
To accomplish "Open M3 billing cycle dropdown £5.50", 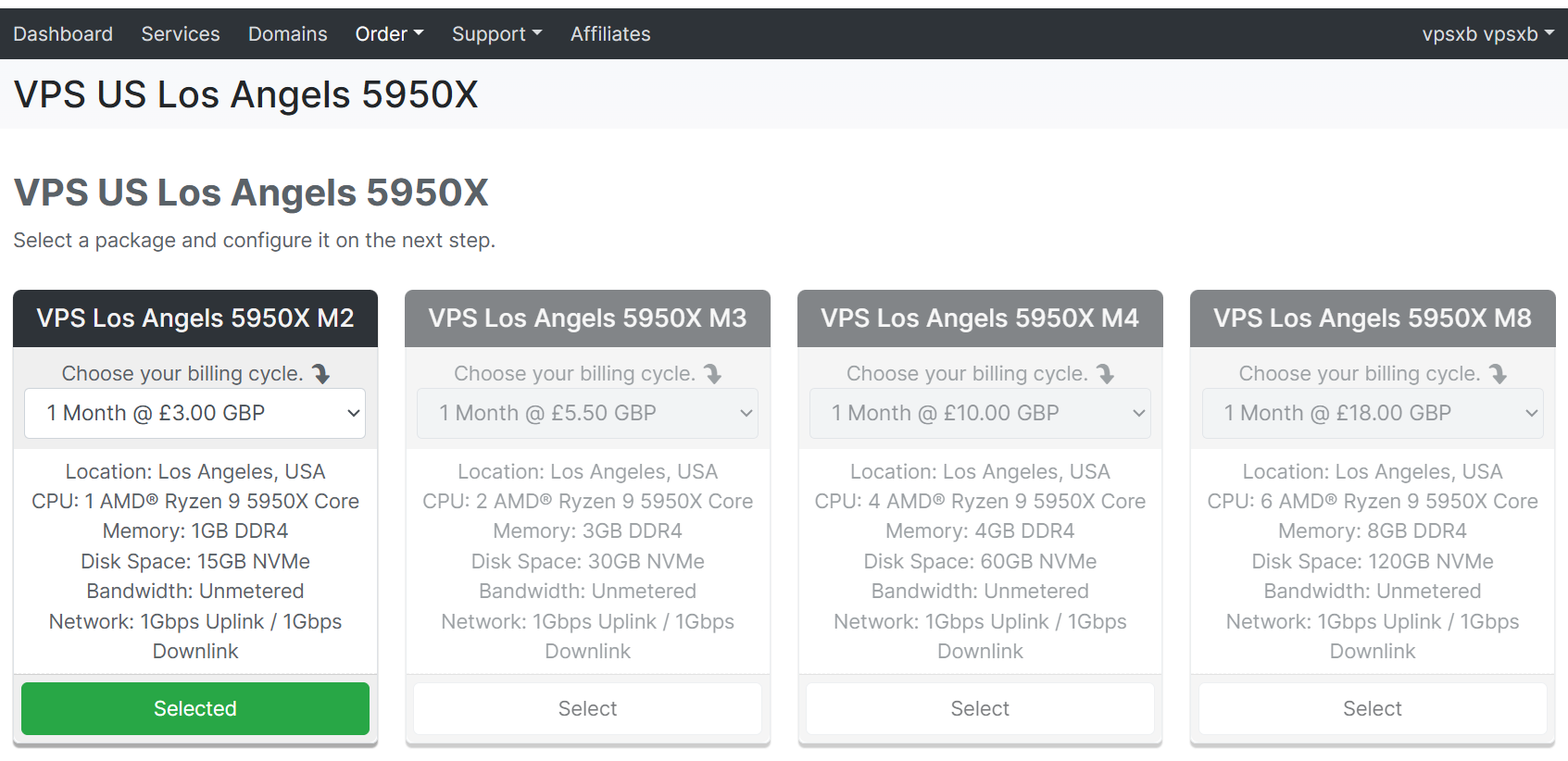I will [587, 413].
